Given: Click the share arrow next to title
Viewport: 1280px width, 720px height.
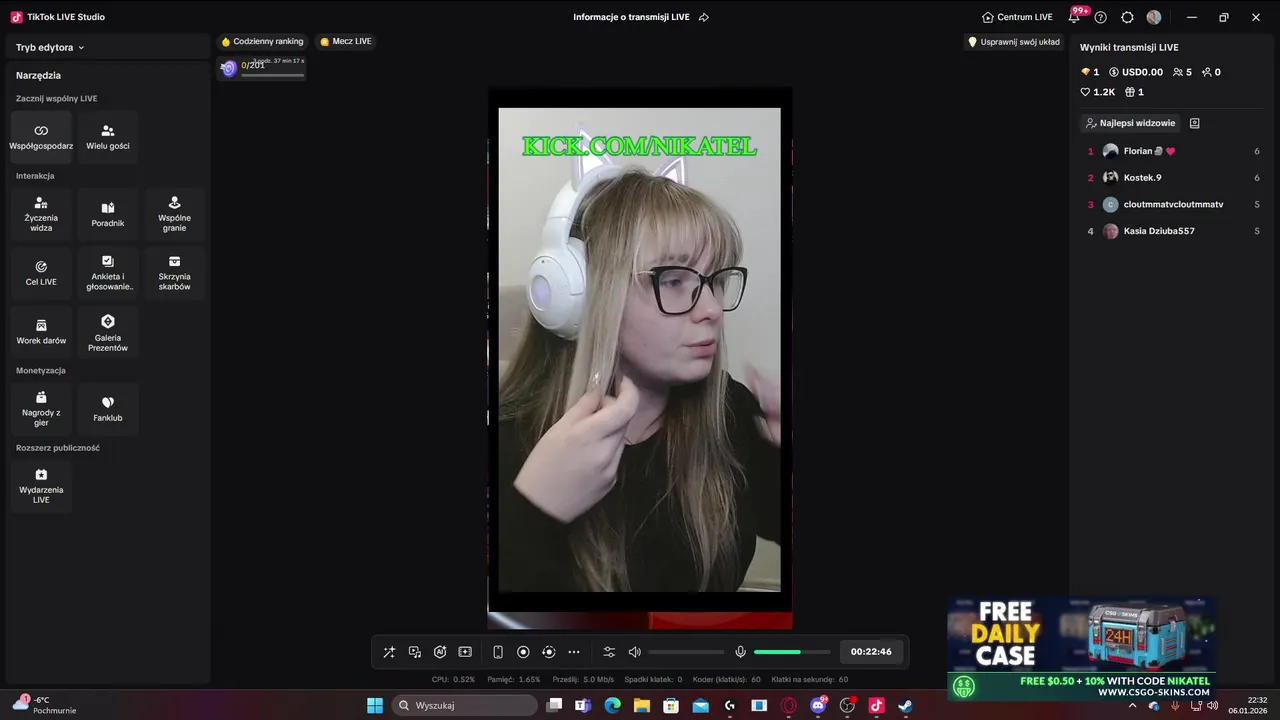Looking at the screenshot, I should pos(704,17).
